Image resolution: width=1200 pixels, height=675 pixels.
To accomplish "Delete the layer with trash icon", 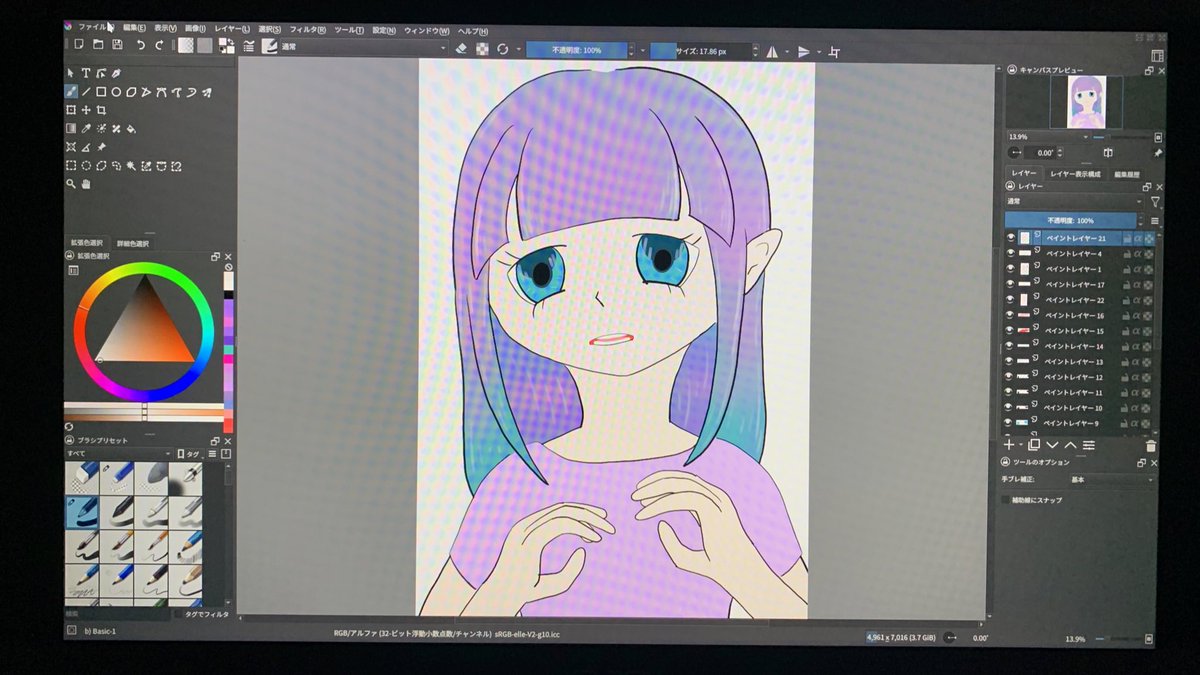I will tap(1150, 445).
